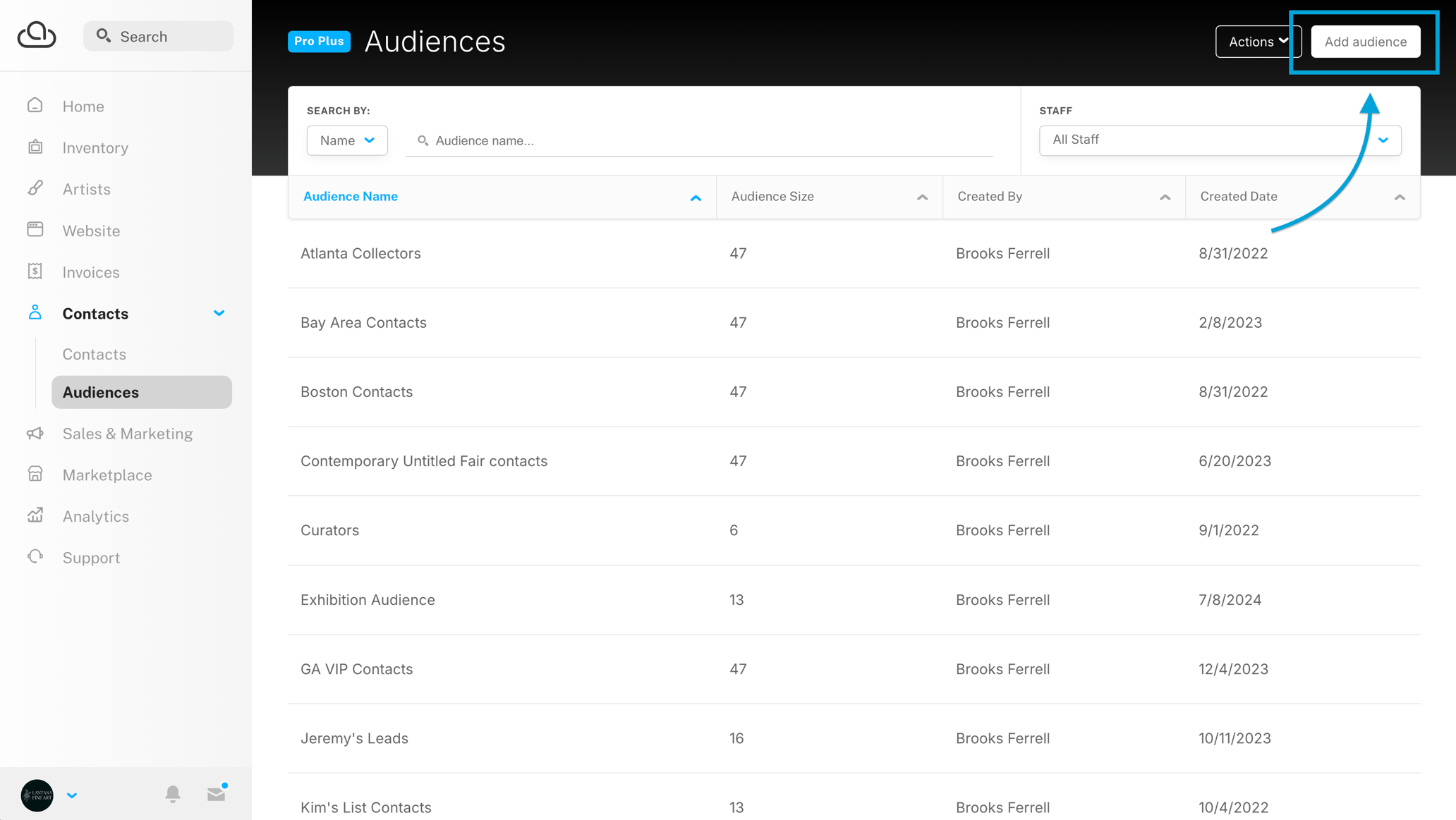Switch to the Contacts submenu item

tap(94, 354)
